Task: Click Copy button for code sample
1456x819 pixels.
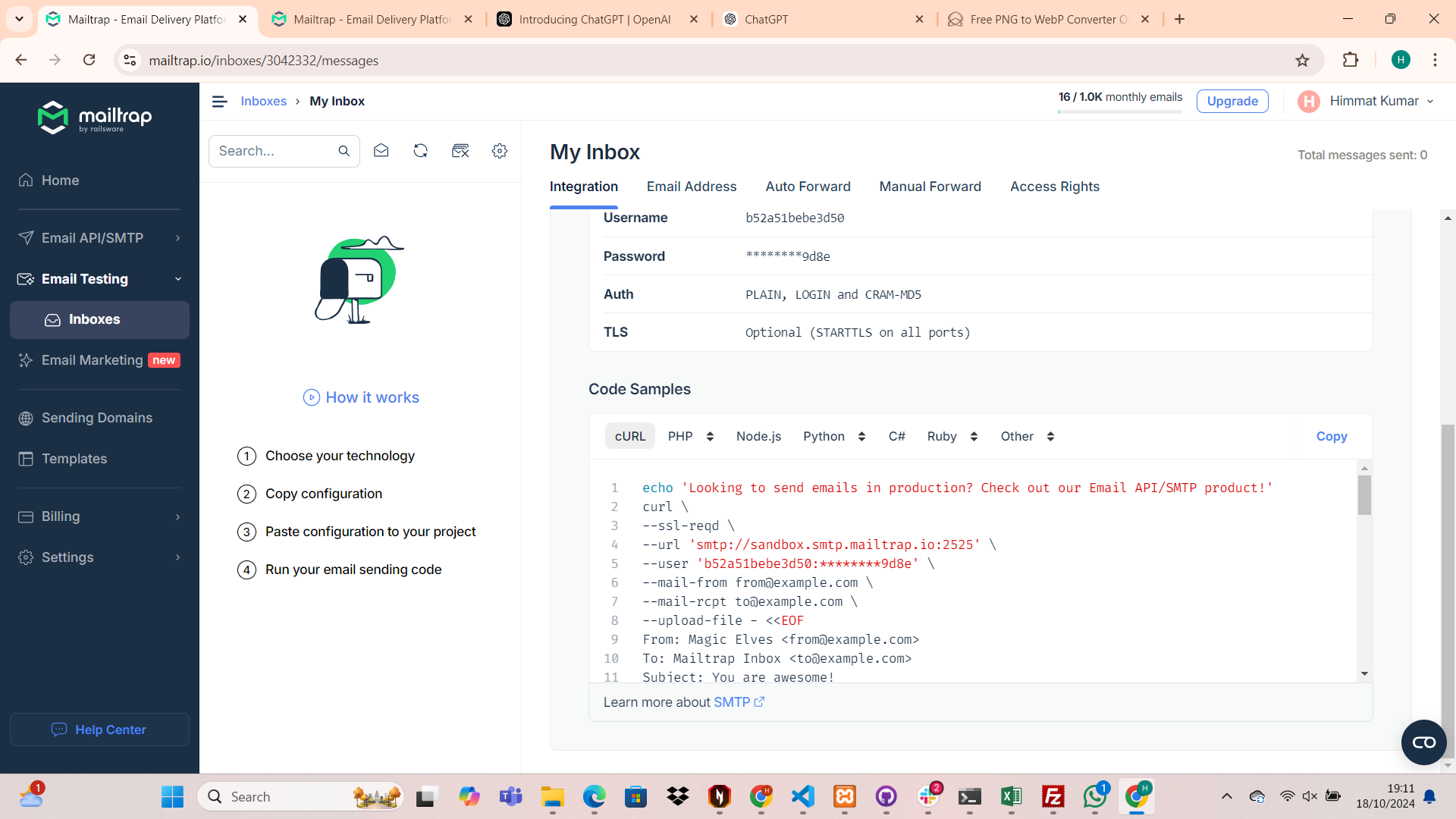Action: [1331, 436]
